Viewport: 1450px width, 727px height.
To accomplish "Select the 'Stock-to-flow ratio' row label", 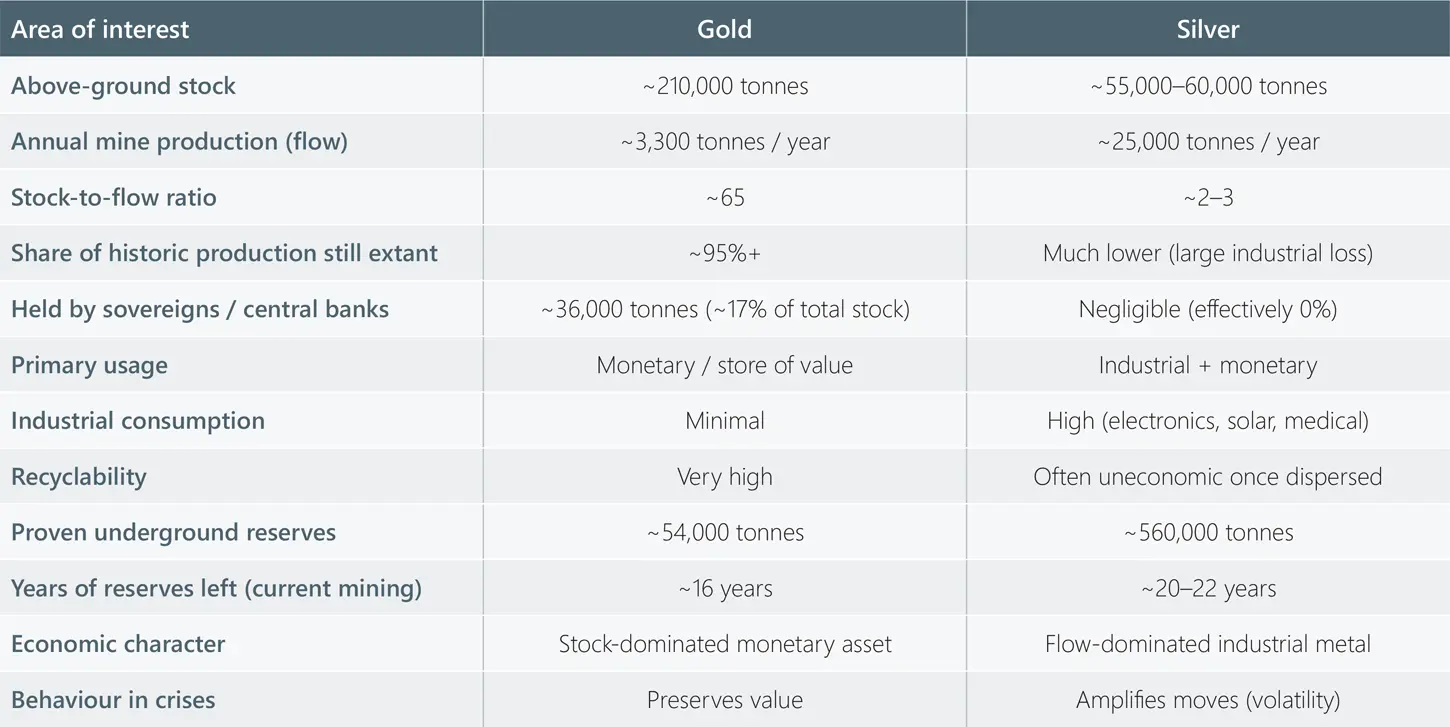I will (x=113, y=198).
